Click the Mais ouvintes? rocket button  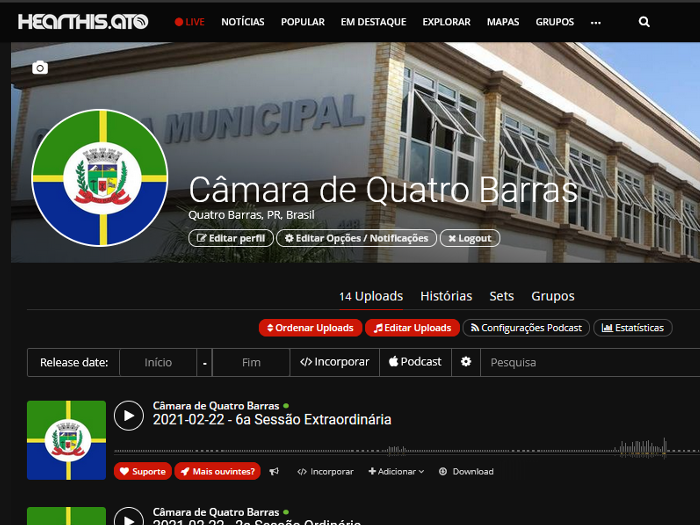[x=217, y=471]
